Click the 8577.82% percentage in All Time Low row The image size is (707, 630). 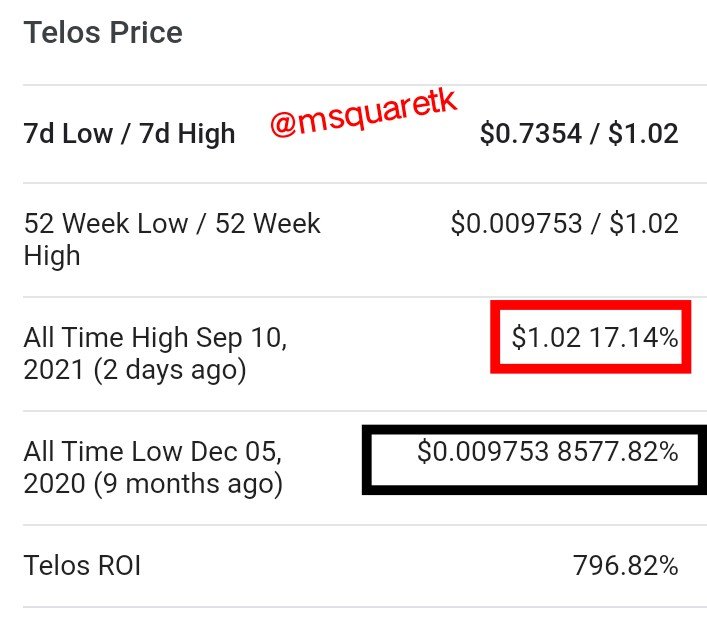tap(618, 451)
